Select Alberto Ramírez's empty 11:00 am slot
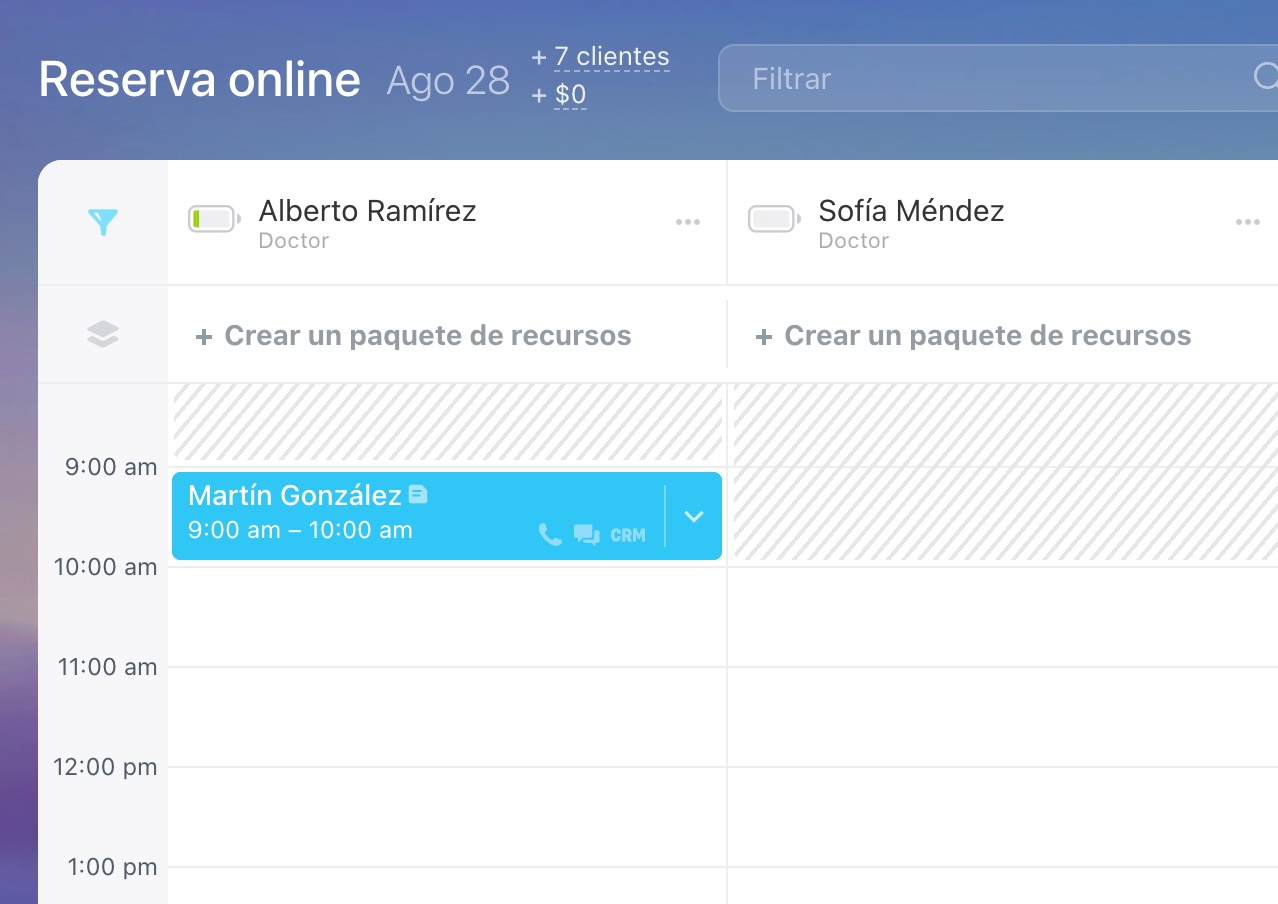Image resolution: width=1278 pixels, height=904 pixels. coord(447,716)
